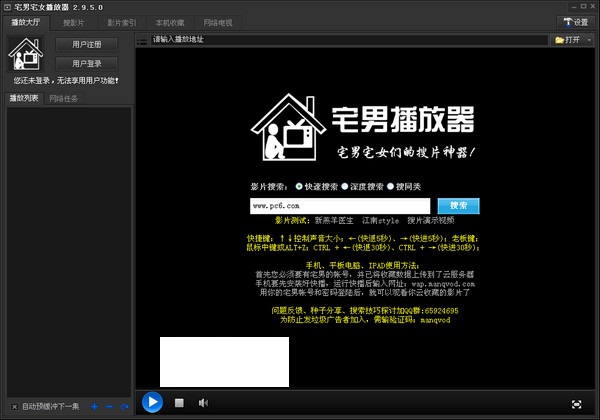Toggle the list icon beside address bar

[x=142, y=40]
